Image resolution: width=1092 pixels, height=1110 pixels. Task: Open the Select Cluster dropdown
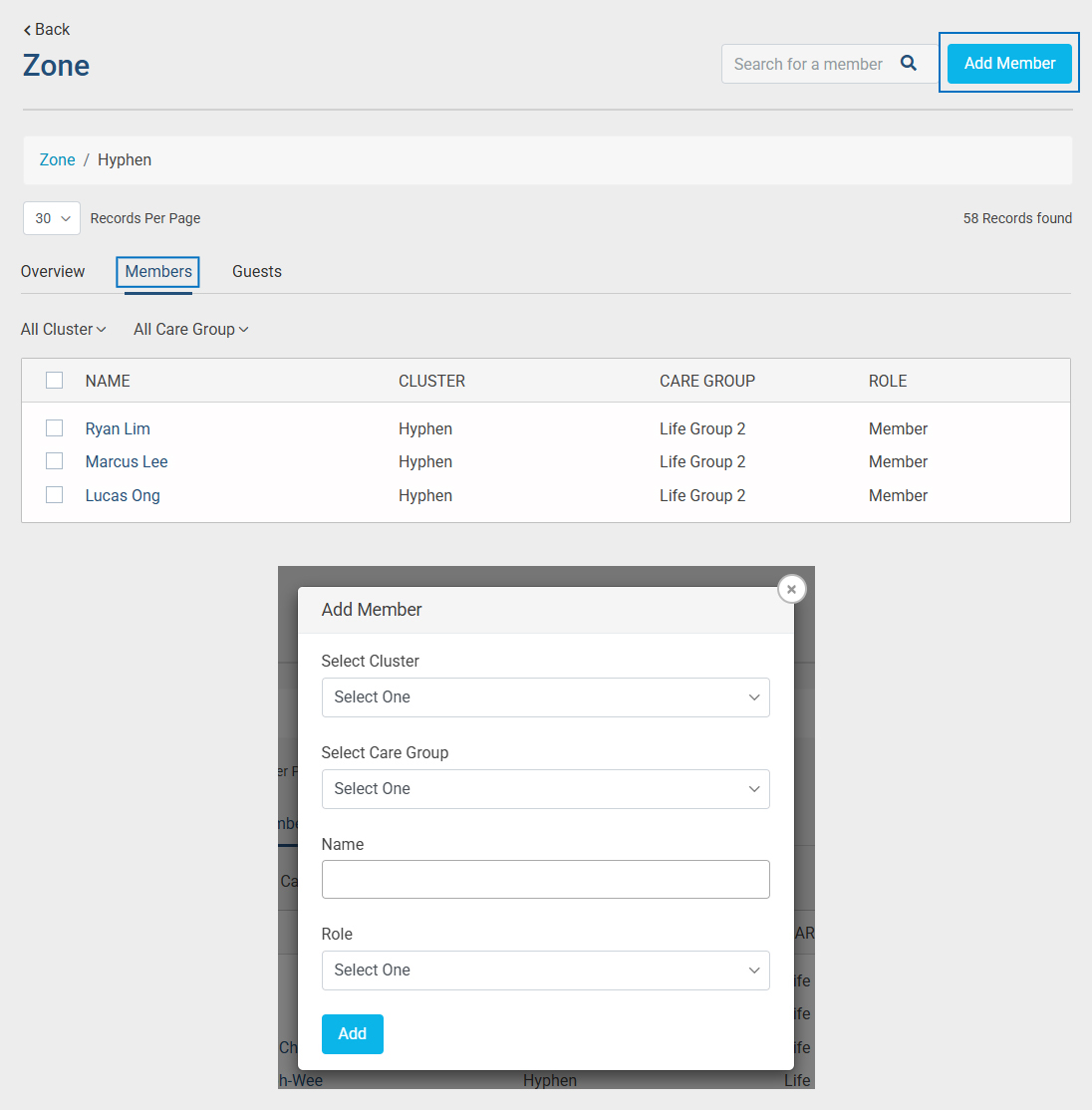click(545, 697)
